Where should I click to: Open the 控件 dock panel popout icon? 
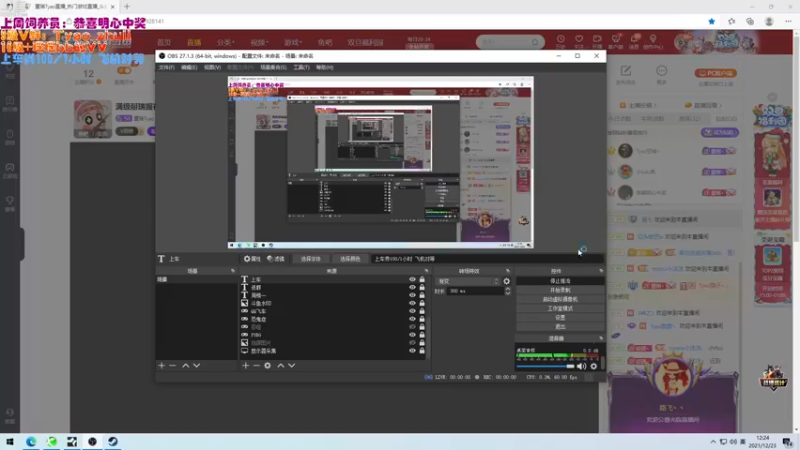point(601,271)
